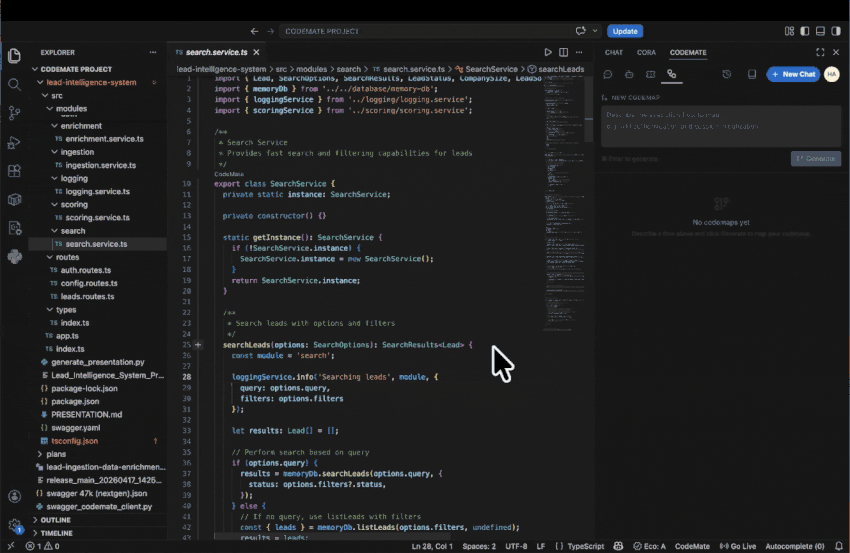This screenshot has height=553, width=850.
Task: Collapse the enrichment folder
Action: (81, 126)
